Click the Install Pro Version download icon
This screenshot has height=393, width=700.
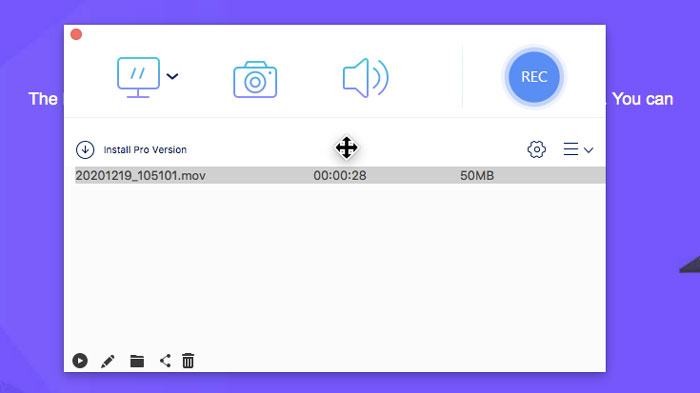pos(85,150)
